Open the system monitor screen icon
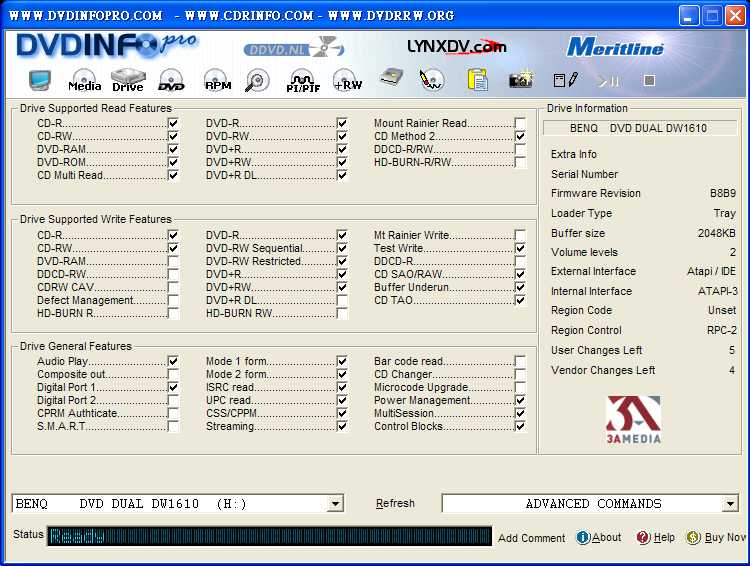This screenshot has height=566, width=750. [x=39, y=80]
